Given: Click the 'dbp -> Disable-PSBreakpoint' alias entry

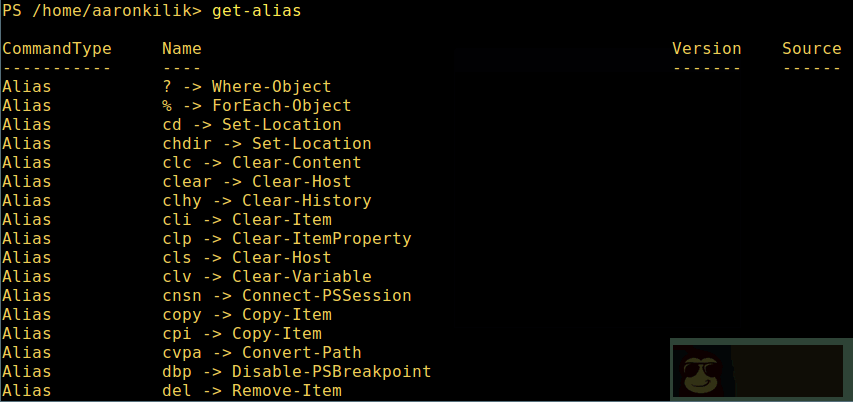Looking at the screenshot, I should pos(296,372).
